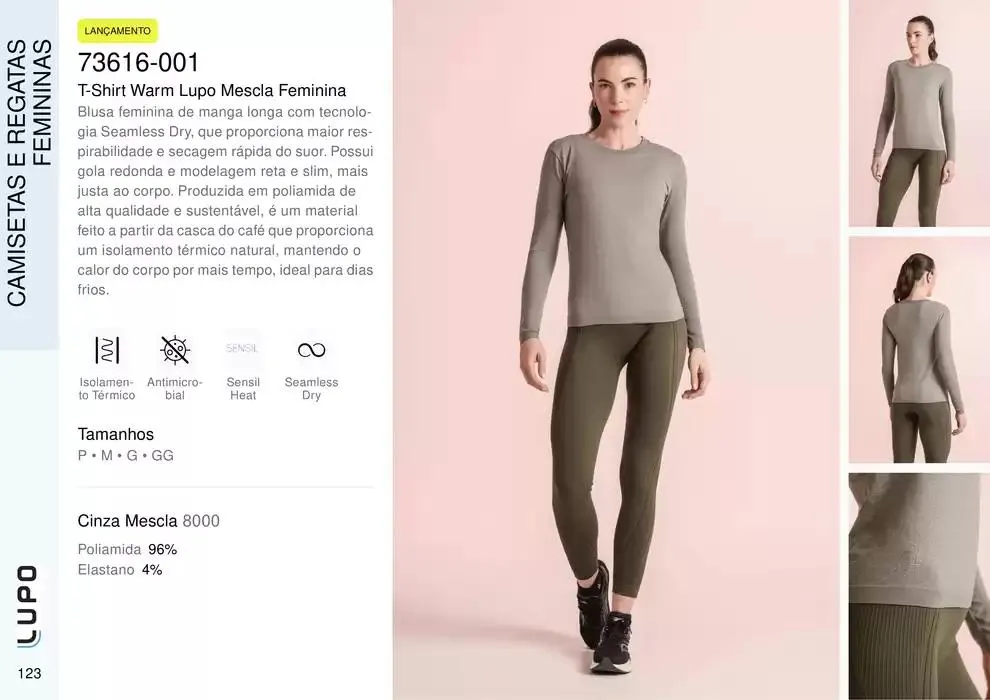
Task: Select size P
Action: pyautogui.click(x=82, y=455)
